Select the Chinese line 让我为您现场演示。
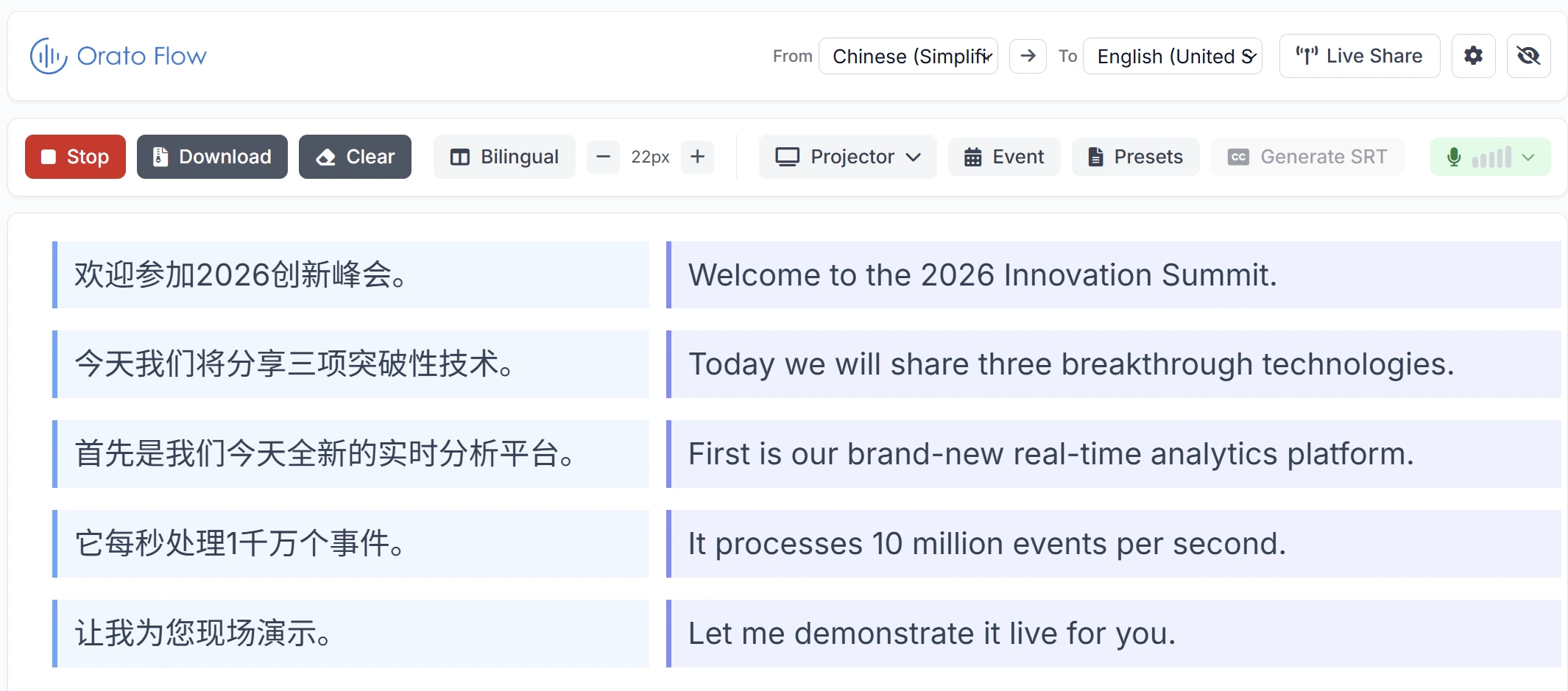Viewport: 1568px width, 691px height. click(350, 634)
